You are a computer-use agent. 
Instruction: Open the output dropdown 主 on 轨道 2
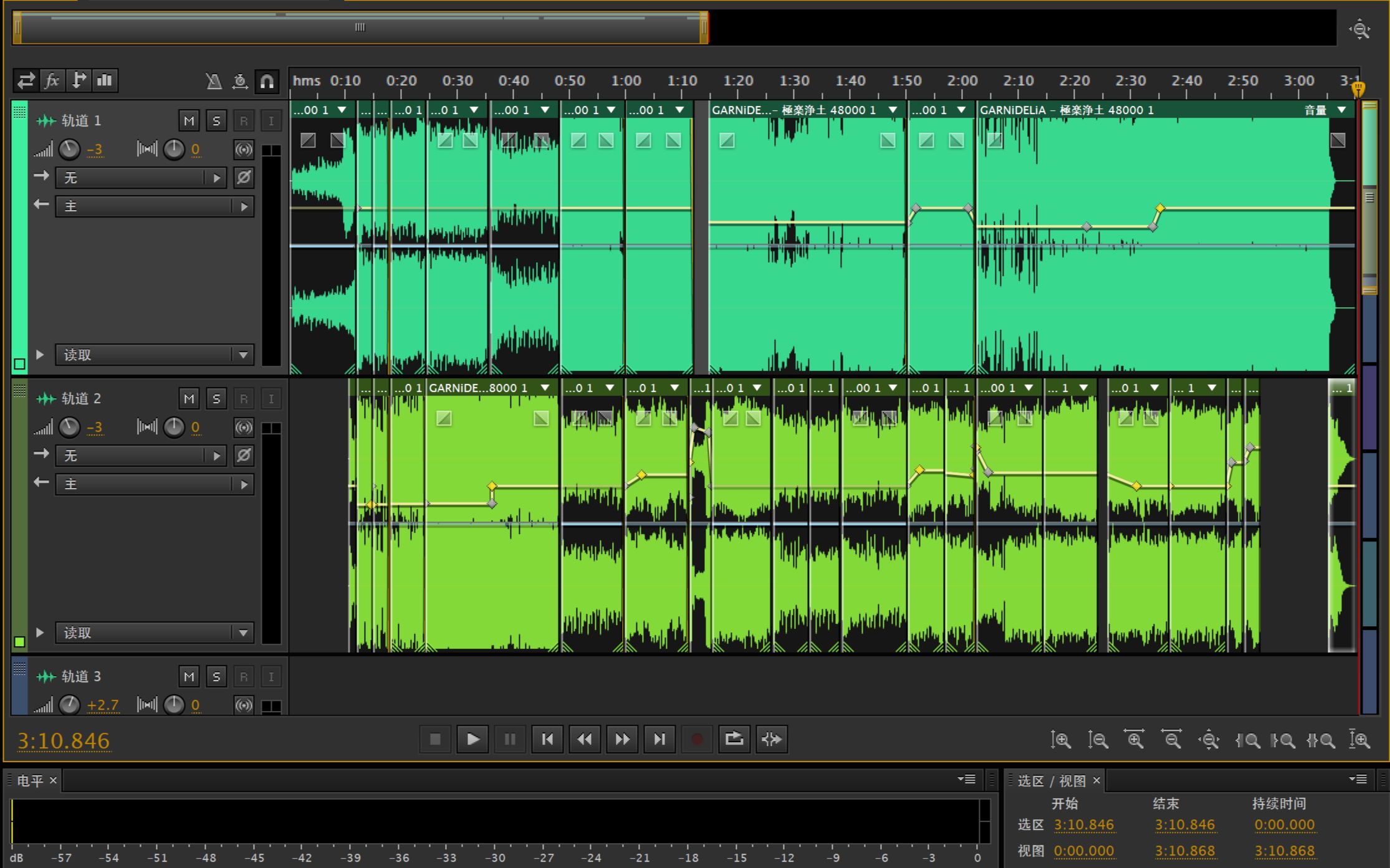click(155, 484)
